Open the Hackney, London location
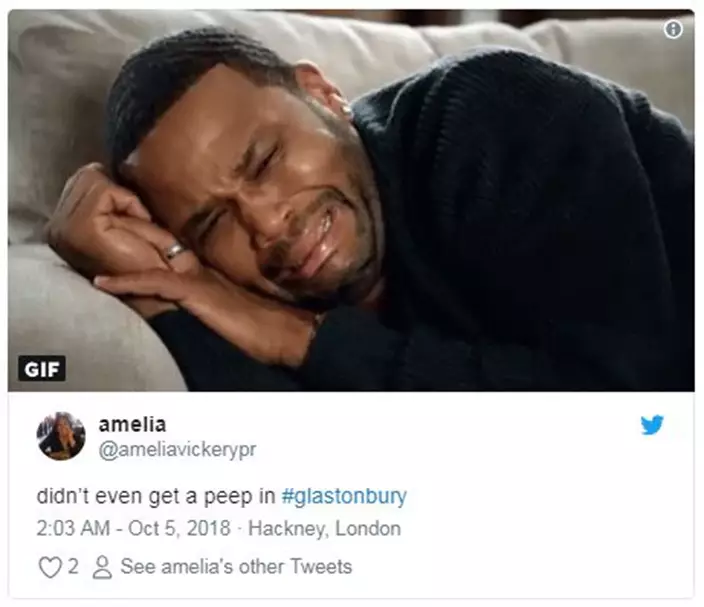Image resolution: width=704 pixels, height=607 pixels. [x=324, y=528]
